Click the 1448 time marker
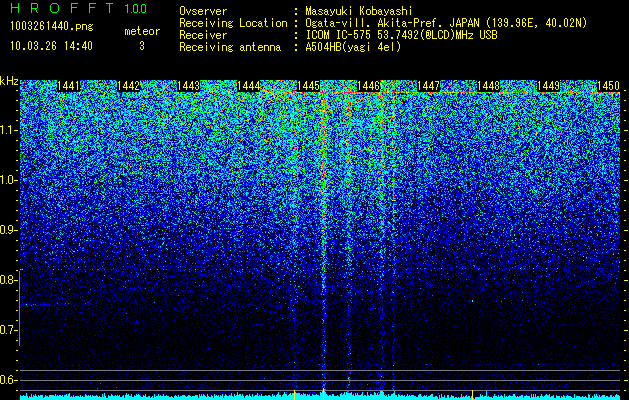 pos(489,86)
